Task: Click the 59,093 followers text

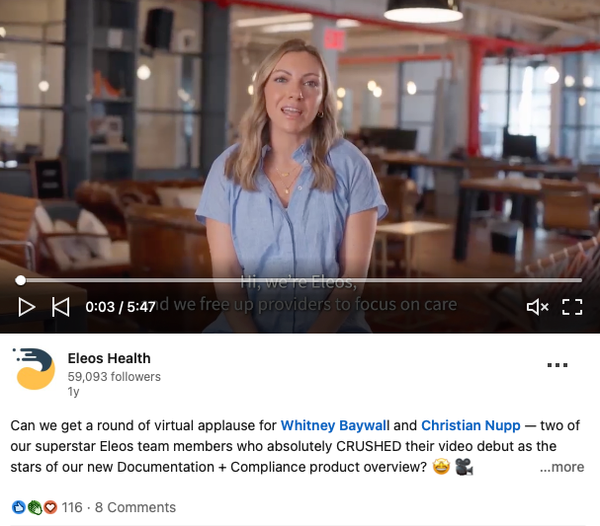Action: 114,377
